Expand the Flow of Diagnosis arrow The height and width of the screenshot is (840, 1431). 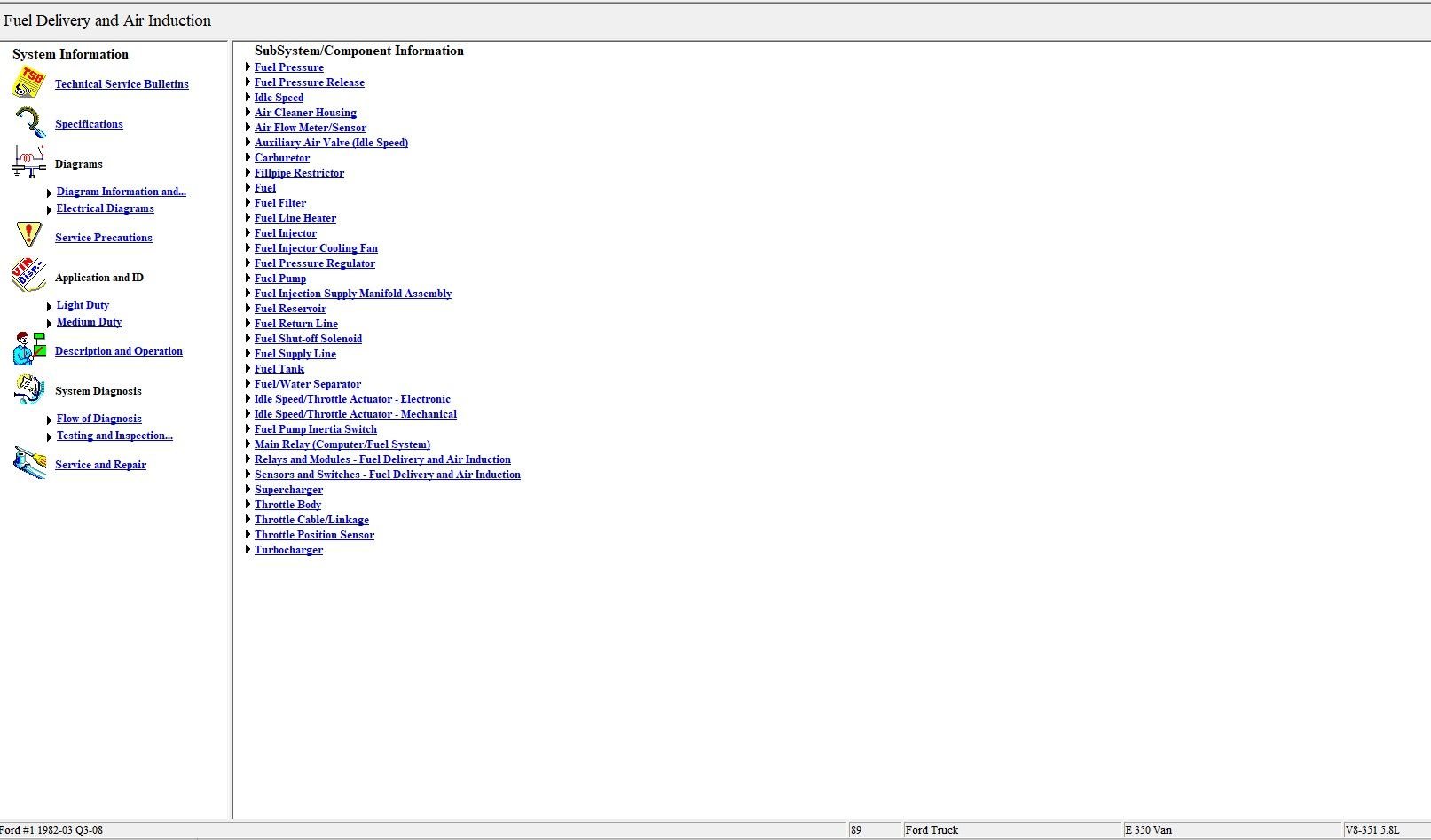pyautogui.click(x=49, y=420)
